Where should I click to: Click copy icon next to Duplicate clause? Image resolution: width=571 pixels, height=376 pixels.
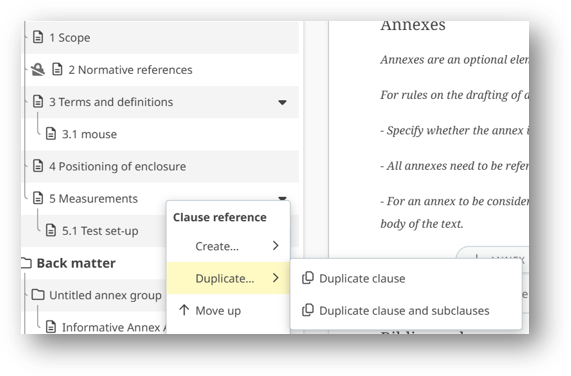click(x=308, y=278)
